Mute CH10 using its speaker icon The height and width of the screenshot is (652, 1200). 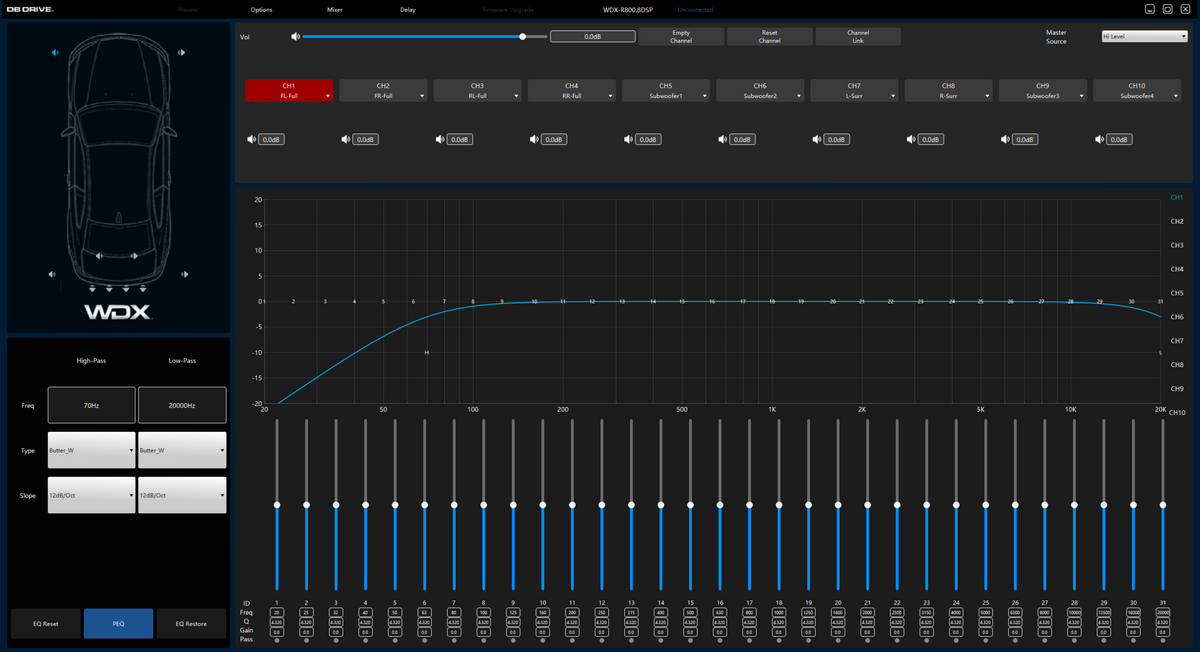(x=1100, y=140)
